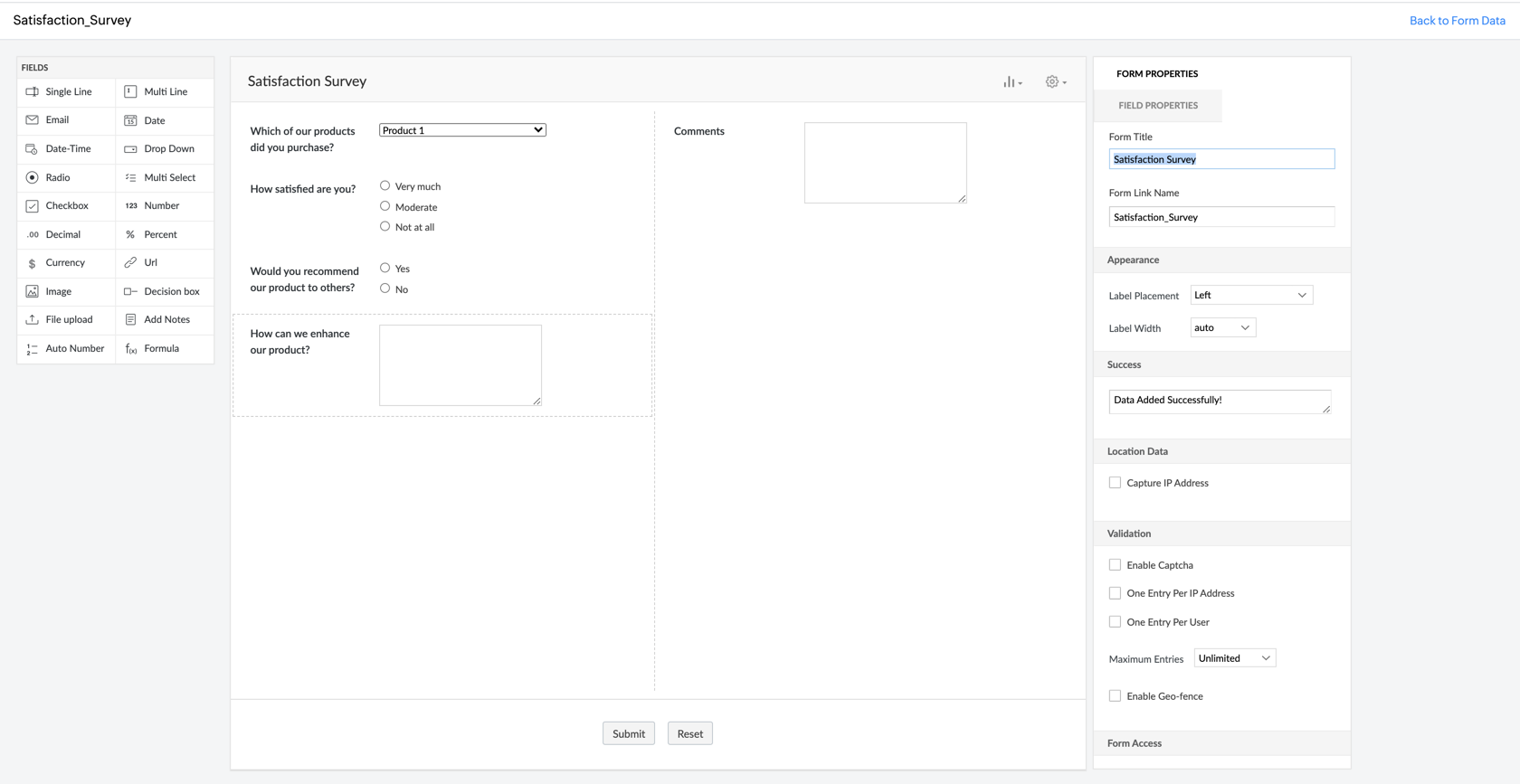Open the Maximum Entries dropdown

pos(1235,658)
